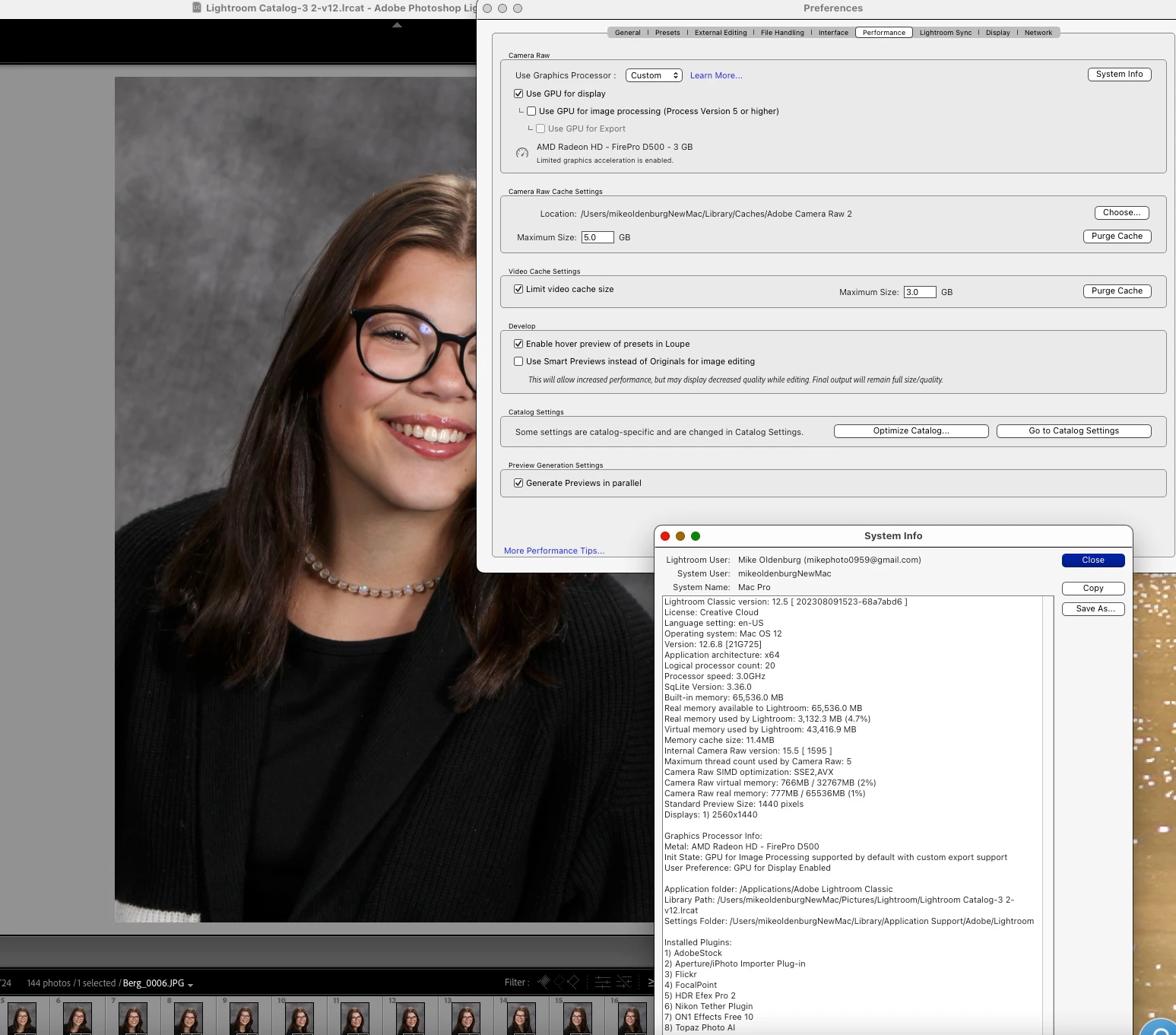1176x1035 pixels.
Task: Select filmstrip thumbnail number 11
Action: (355, 1017)
